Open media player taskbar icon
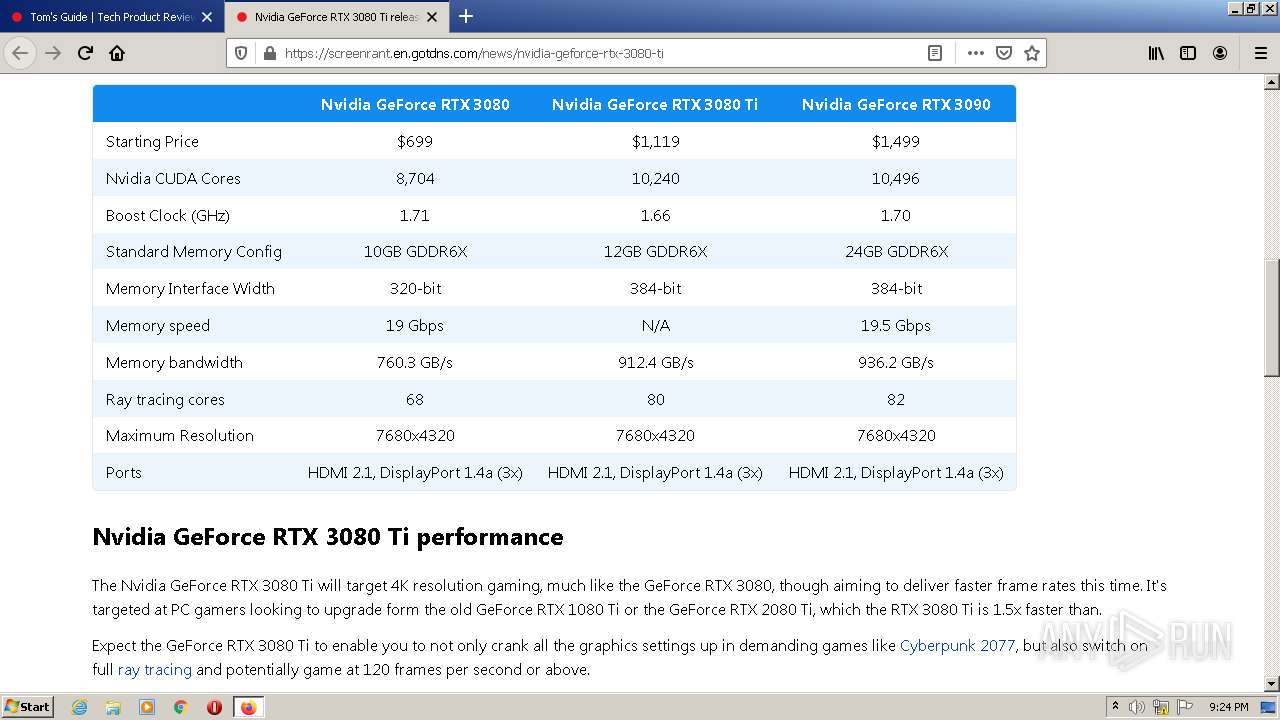Viewport: 1280px width, 720px height. point(147,707)
